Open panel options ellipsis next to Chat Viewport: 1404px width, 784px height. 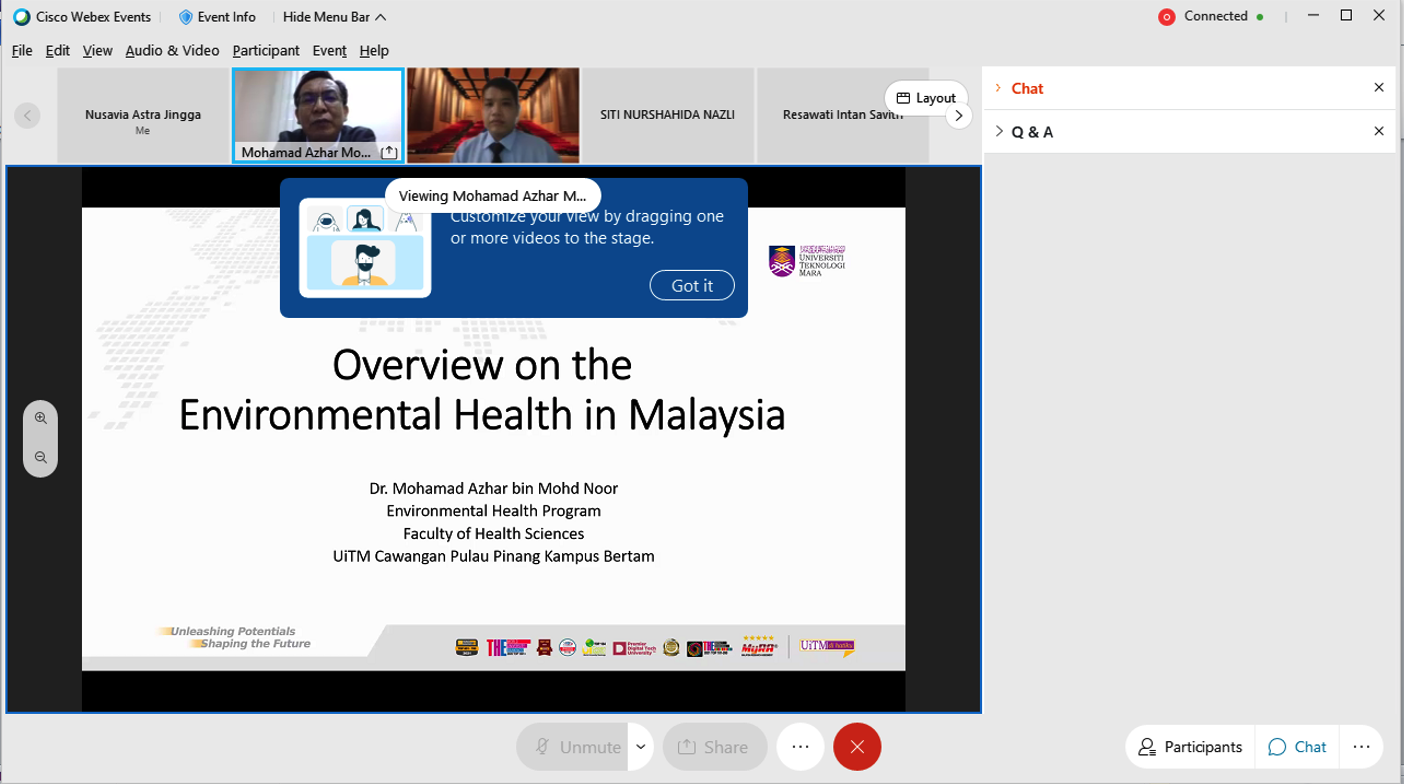click(1360, 747)
